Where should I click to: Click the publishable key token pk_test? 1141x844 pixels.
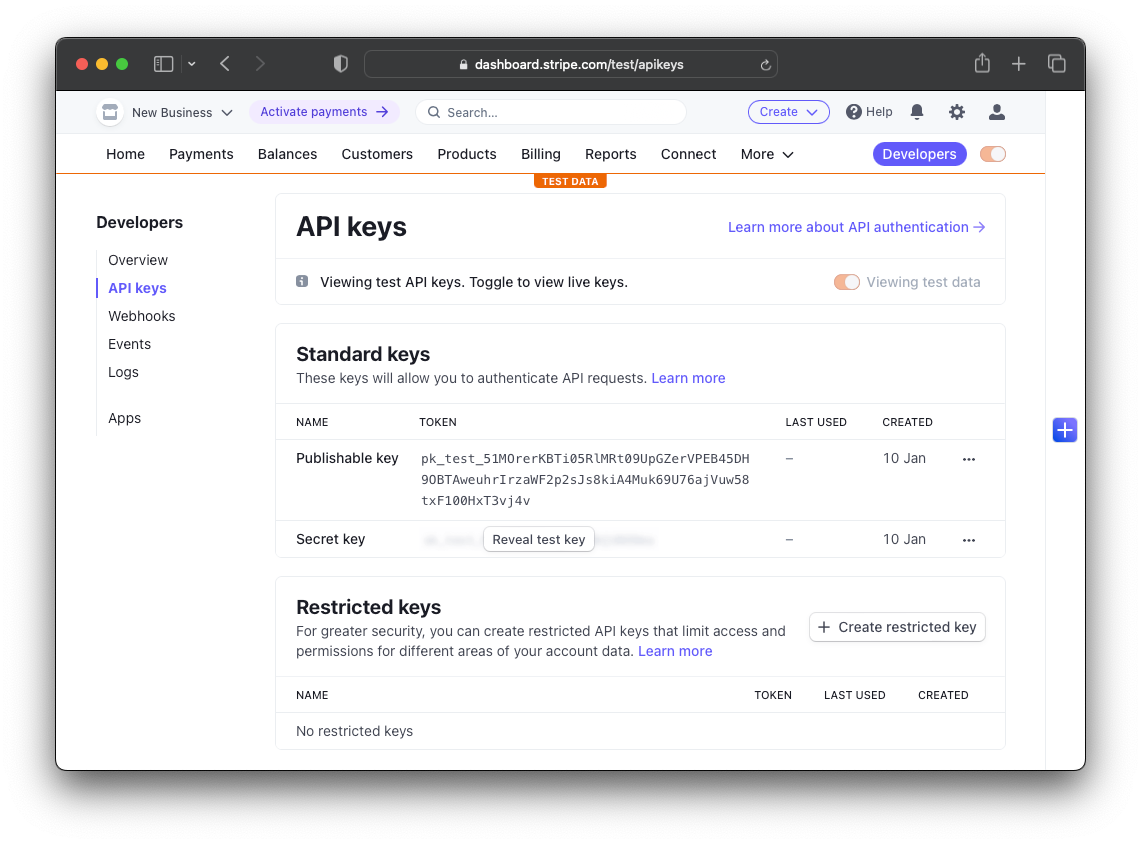tap(585, 479)
